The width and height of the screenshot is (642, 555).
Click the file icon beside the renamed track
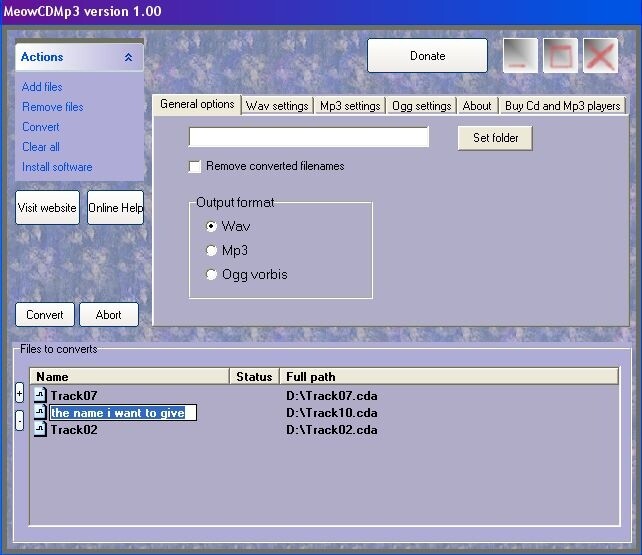point(40,412)
